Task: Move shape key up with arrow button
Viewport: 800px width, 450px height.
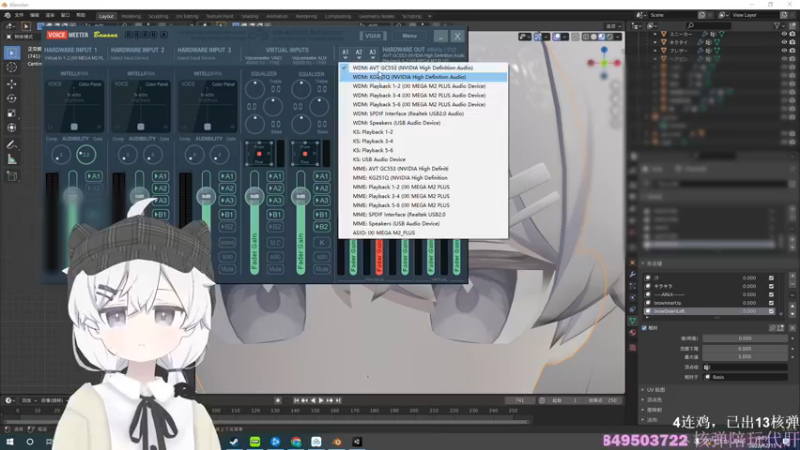Action: (x=792, y=307)
